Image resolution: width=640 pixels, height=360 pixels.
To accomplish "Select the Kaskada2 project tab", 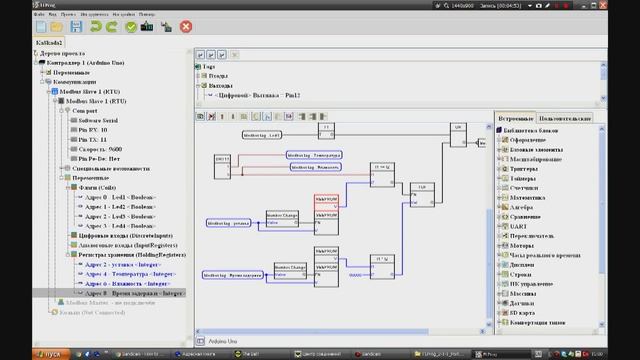I will pyautogui.click(x=49, y=42).
